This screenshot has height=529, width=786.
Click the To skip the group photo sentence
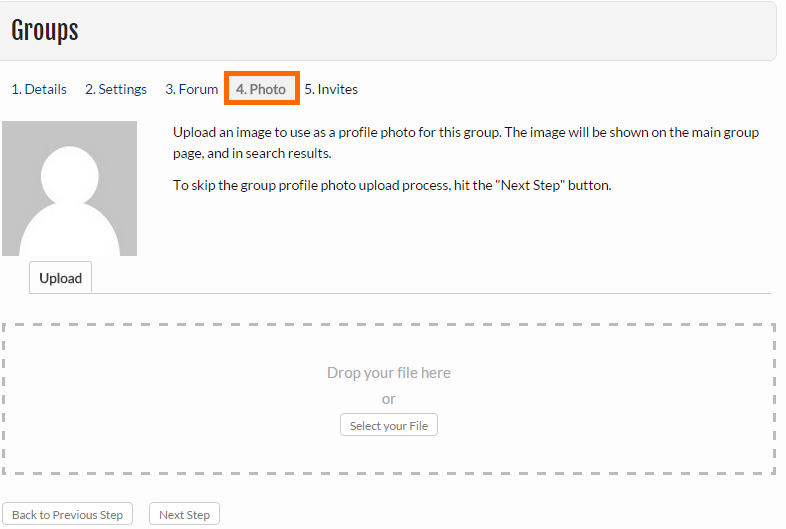392,185
